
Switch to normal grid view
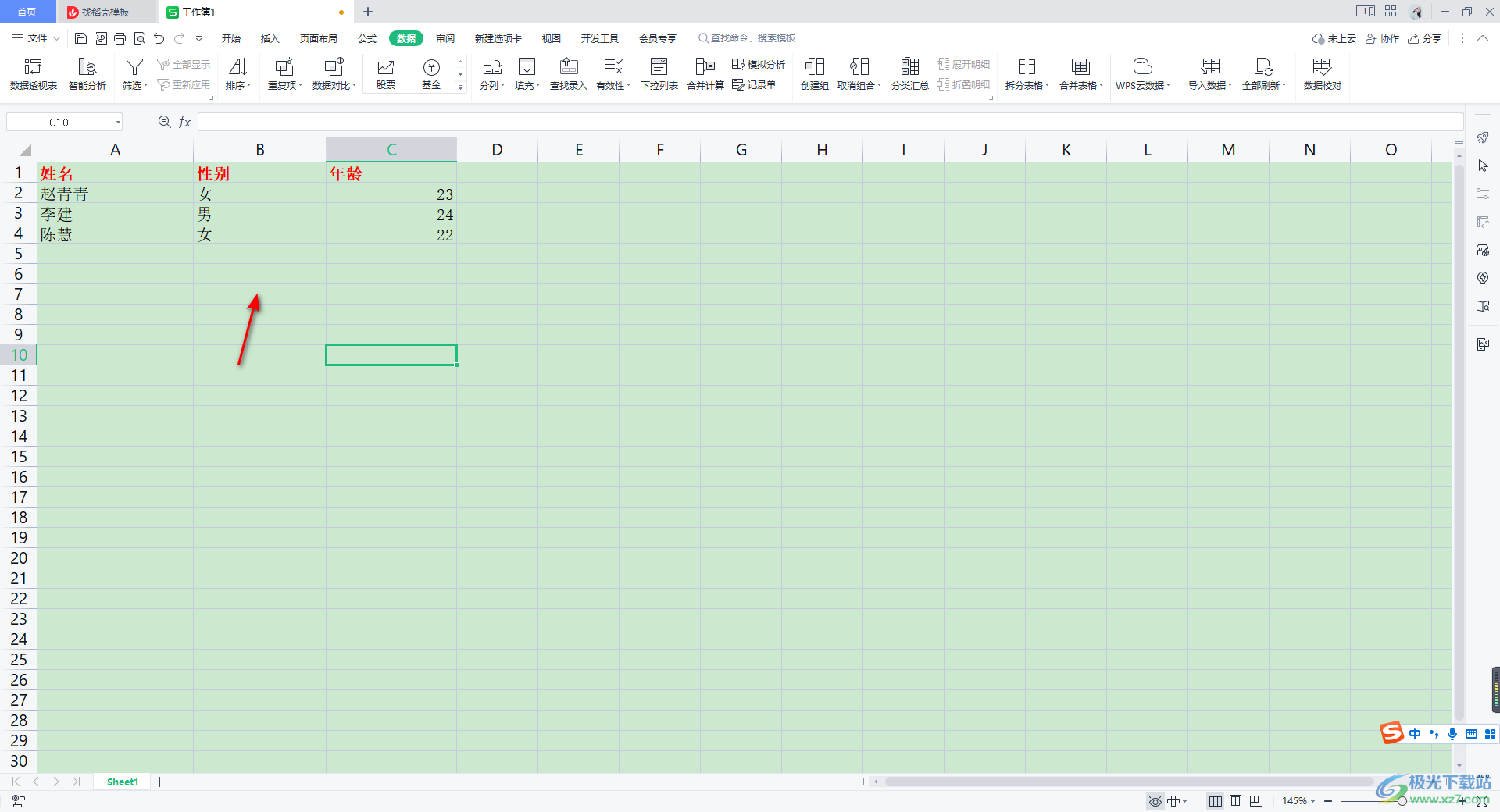coord(1216,801)
